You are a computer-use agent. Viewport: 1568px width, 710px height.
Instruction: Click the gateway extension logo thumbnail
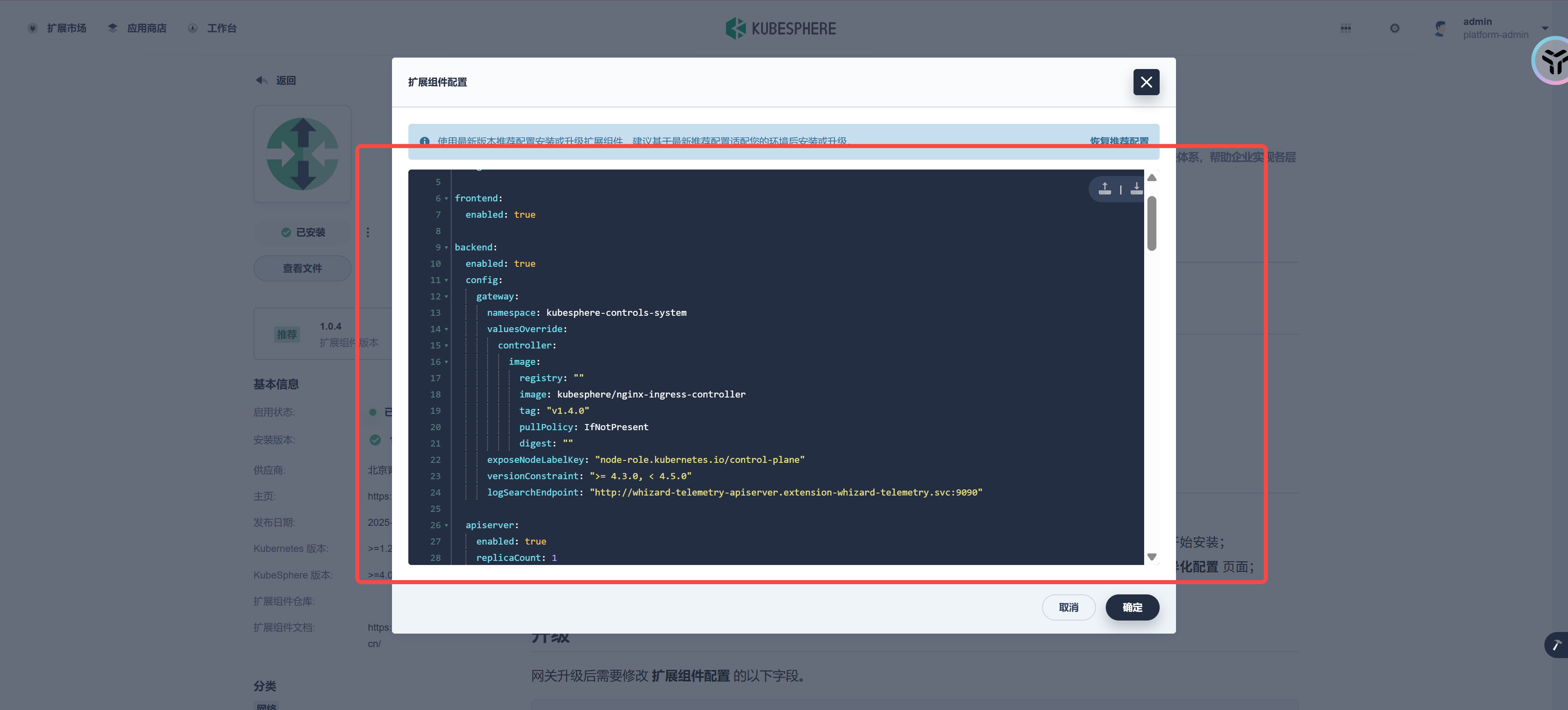(x=303, y=154)
